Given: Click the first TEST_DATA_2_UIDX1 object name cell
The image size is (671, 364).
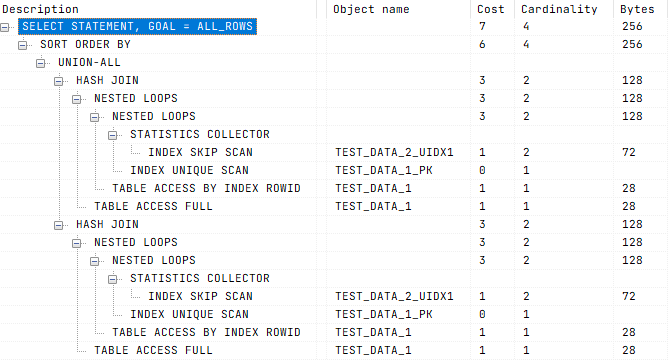Looking at the screenshot, I should click(x=394, y=152).
